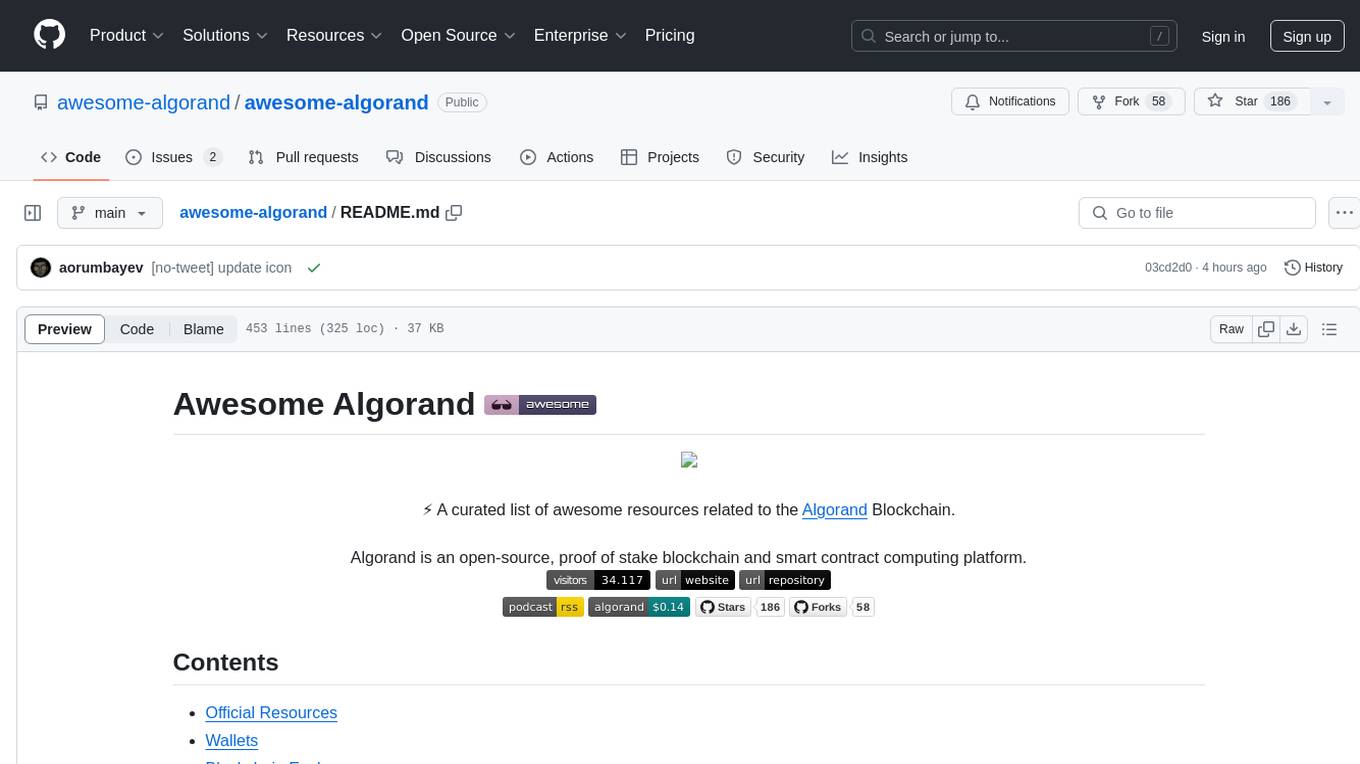Expand the Product menu
Viewport: 1360px width, 764px height.
click(127, 35)
